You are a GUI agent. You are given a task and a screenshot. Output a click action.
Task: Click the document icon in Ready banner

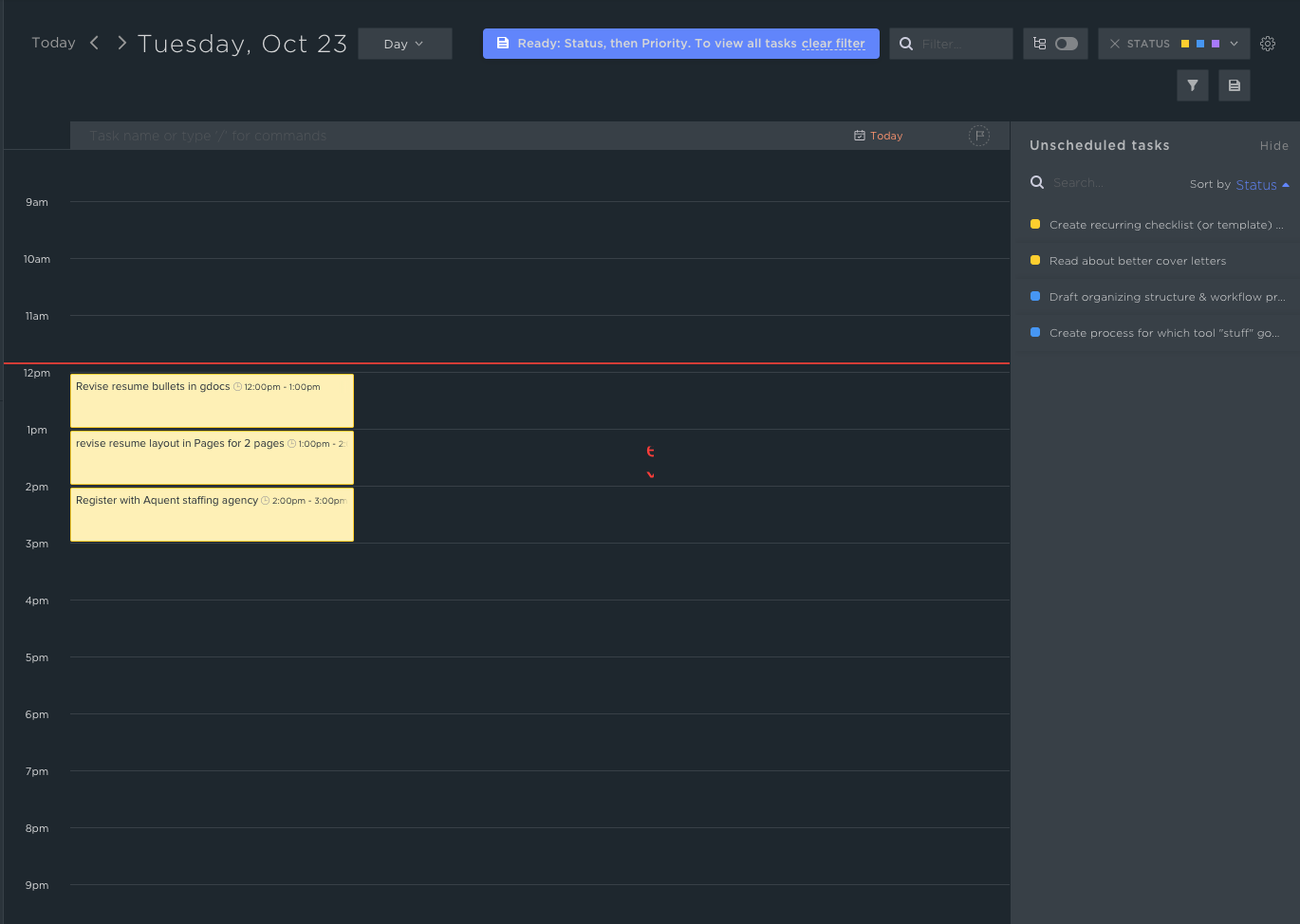(x=503, y=44)
